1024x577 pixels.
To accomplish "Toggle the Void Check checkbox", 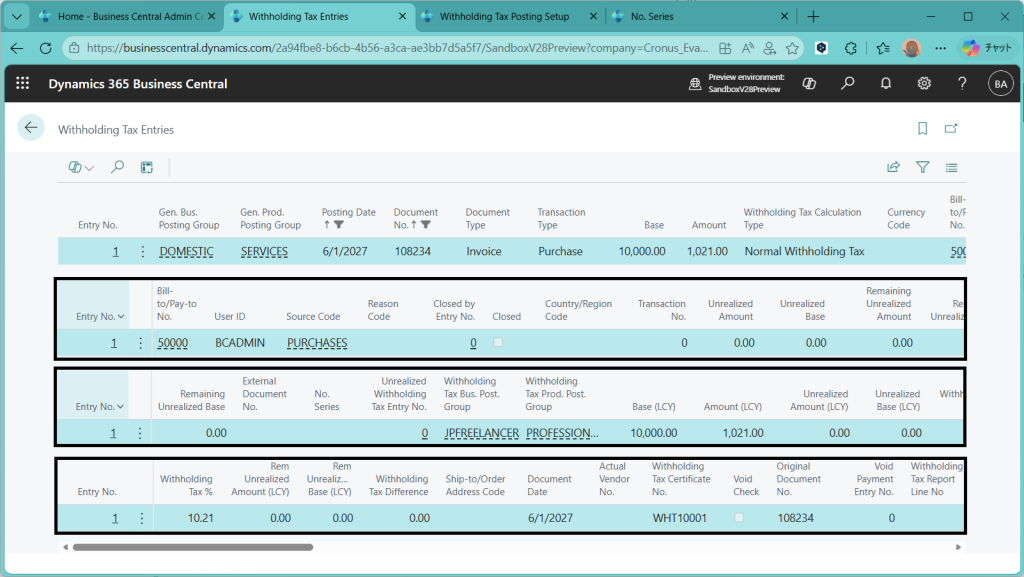I will 739,518.
